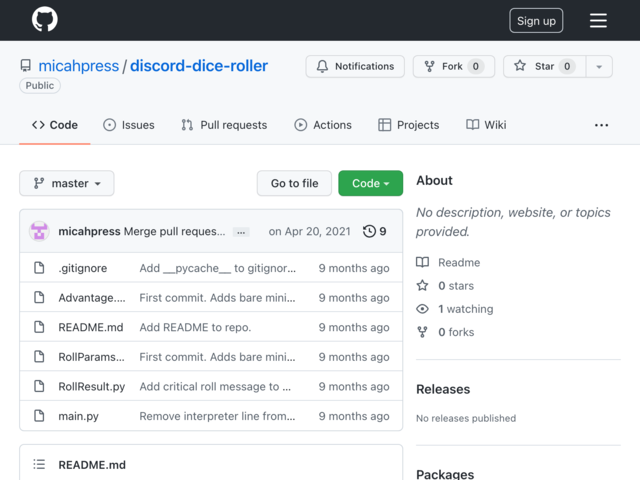Click the book icon beside Readme in About
640x480 pixels.
[422, 262]
